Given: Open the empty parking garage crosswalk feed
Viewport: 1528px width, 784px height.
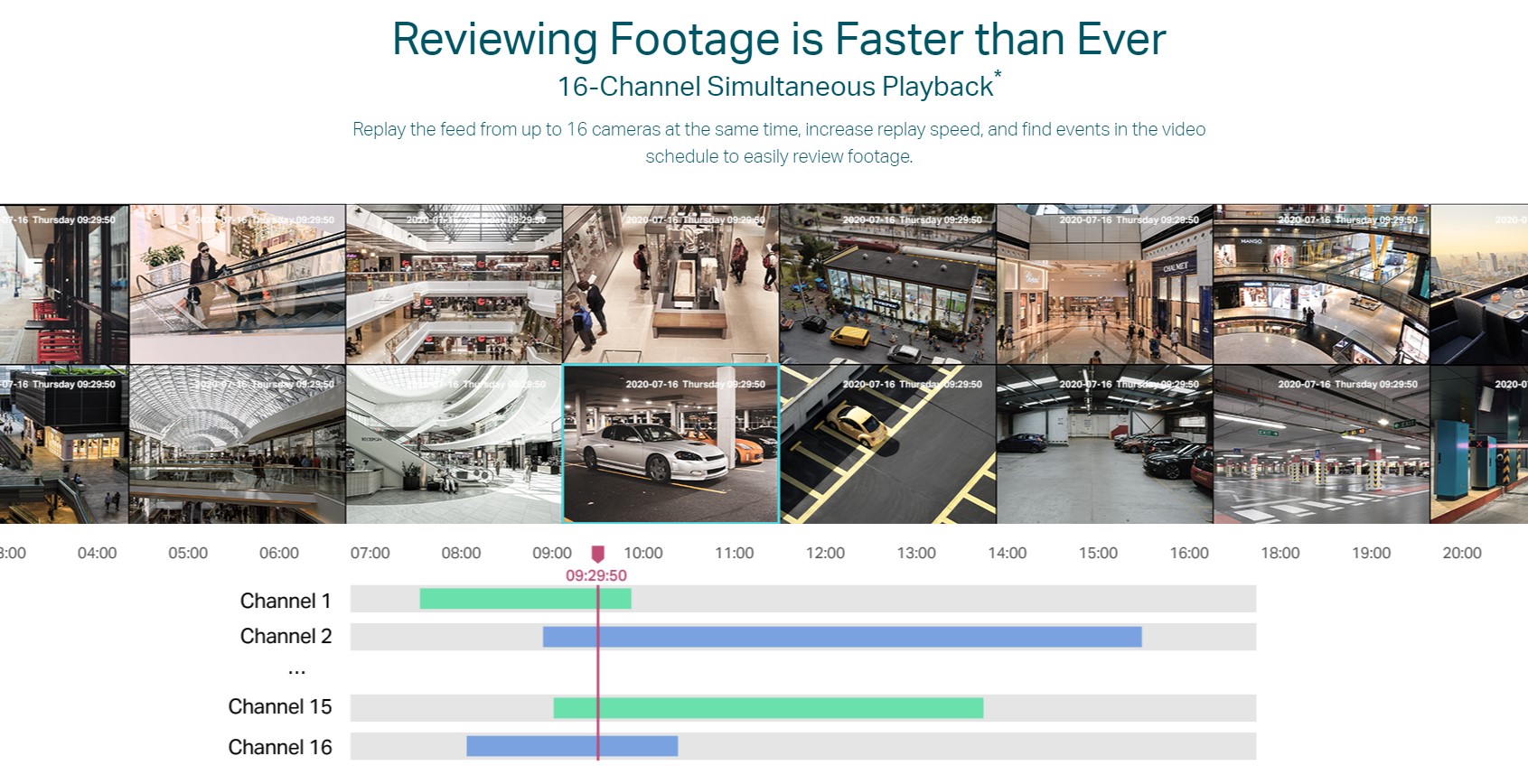Looking at the screenshot, I should tap(1321, 443).
